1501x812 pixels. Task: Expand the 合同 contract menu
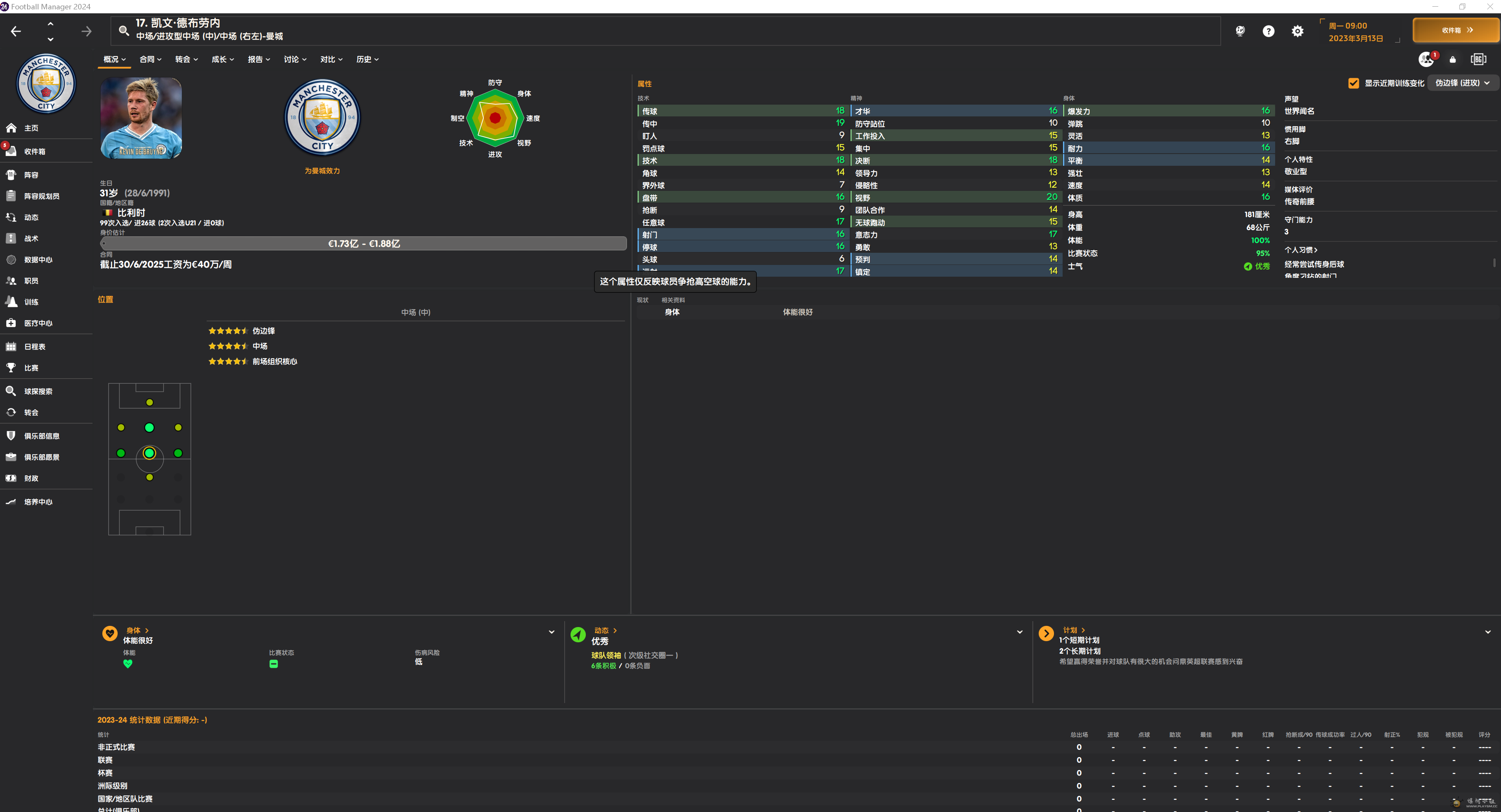coord(150,60)
